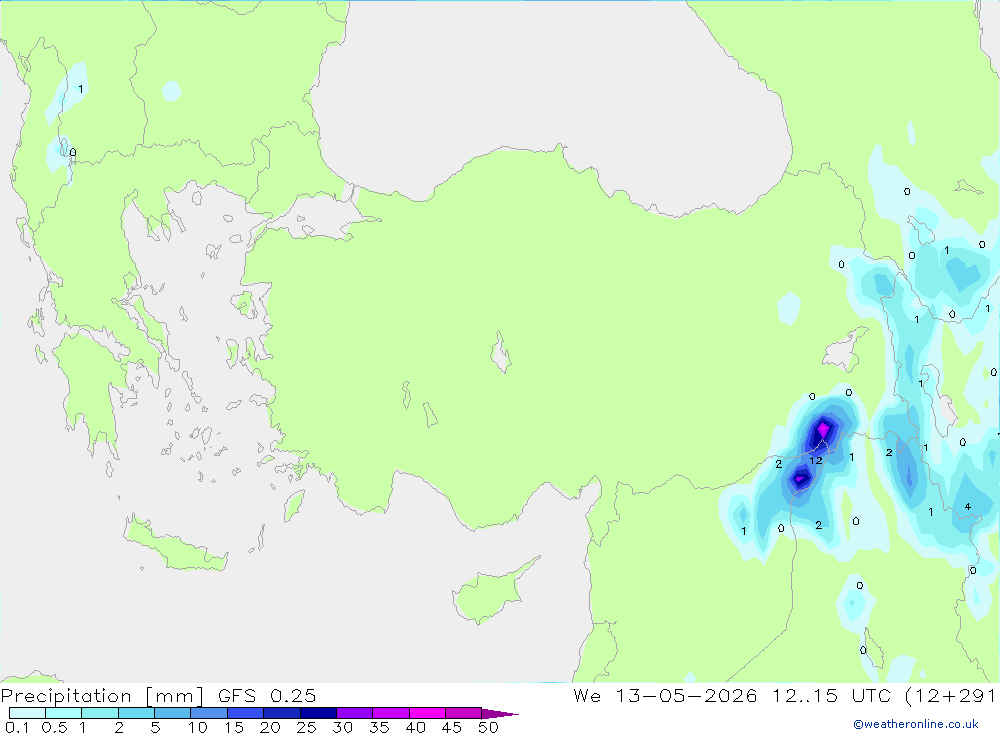The image size is (1000, 733).
Task: Click the "4" precipitation value on map
Action: click(x=967, y=507)
